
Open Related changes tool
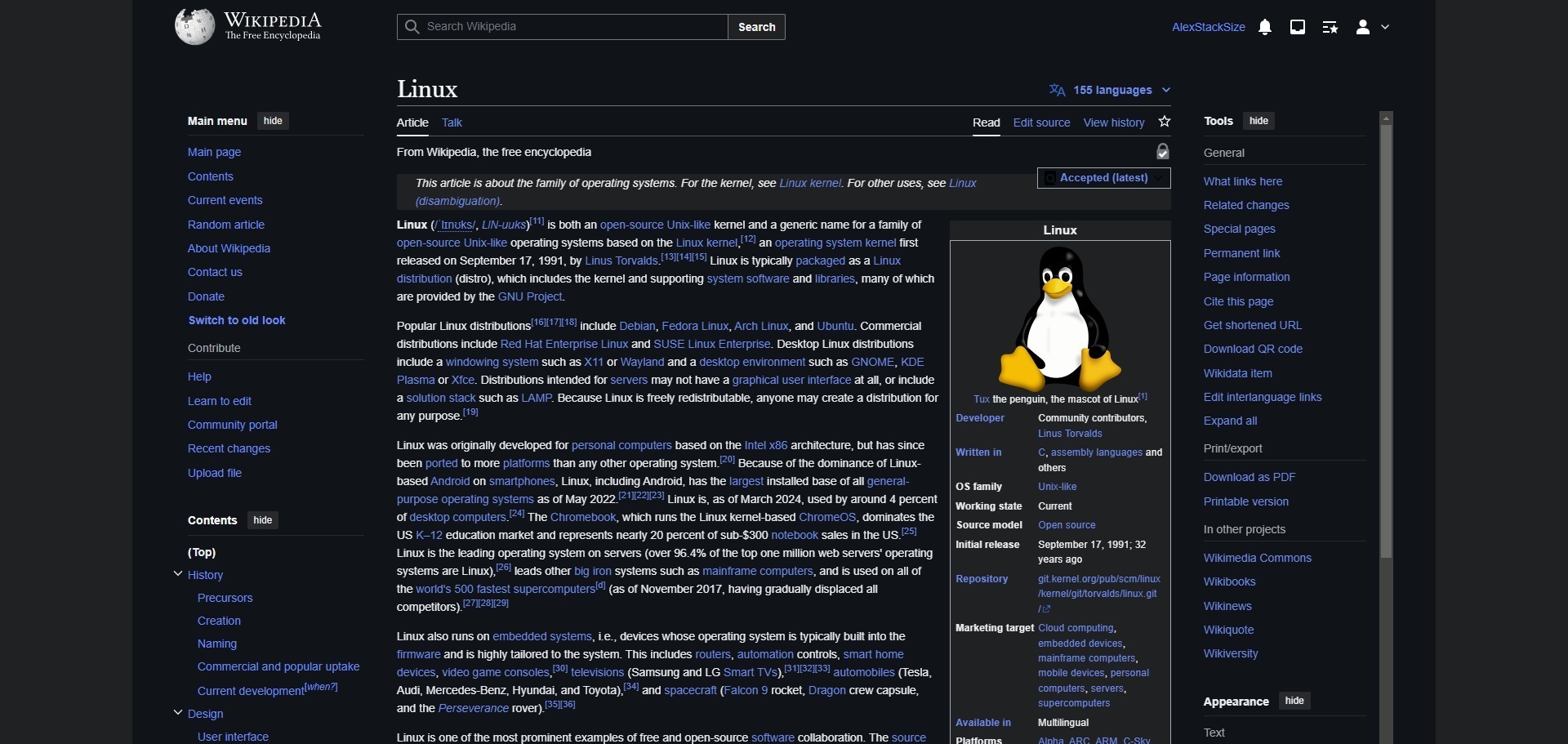click(1246, 205)
